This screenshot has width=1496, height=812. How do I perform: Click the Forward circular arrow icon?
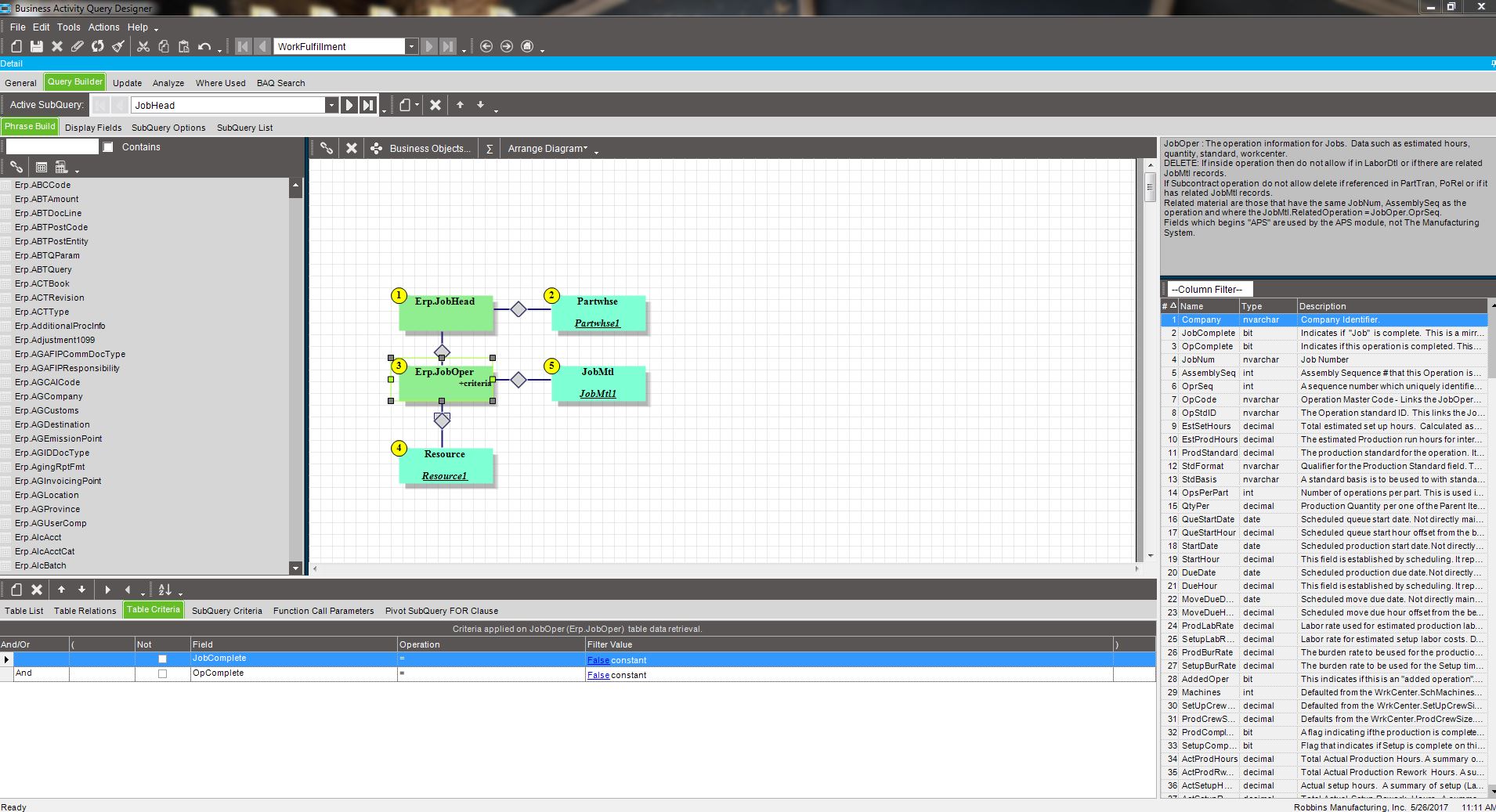click(x=507, y=46)
